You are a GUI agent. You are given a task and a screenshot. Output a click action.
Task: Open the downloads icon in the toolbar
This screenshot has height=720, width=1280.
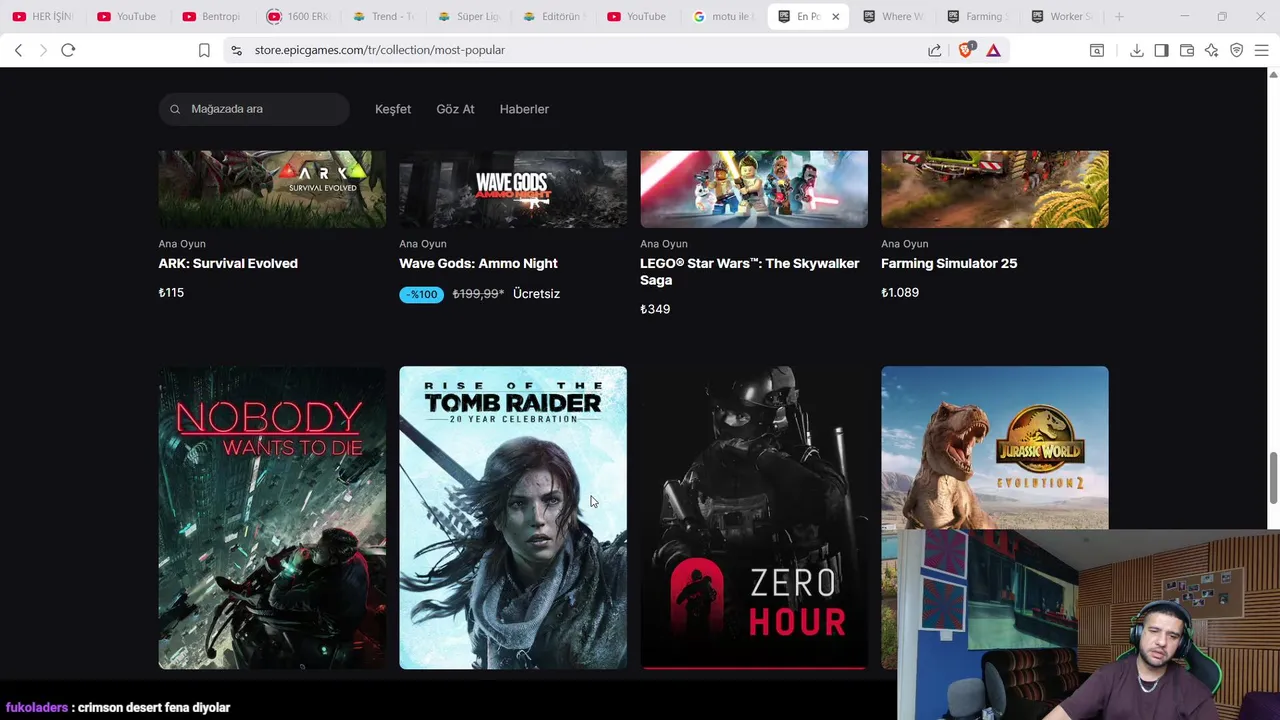click(1137, 50)
